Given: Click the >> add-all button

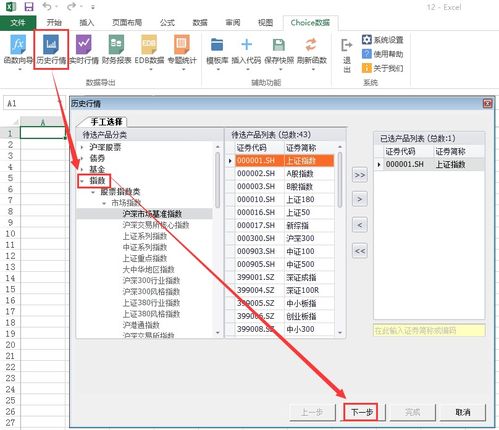Looking at the screenshot, I should click(x=360, y=175).
